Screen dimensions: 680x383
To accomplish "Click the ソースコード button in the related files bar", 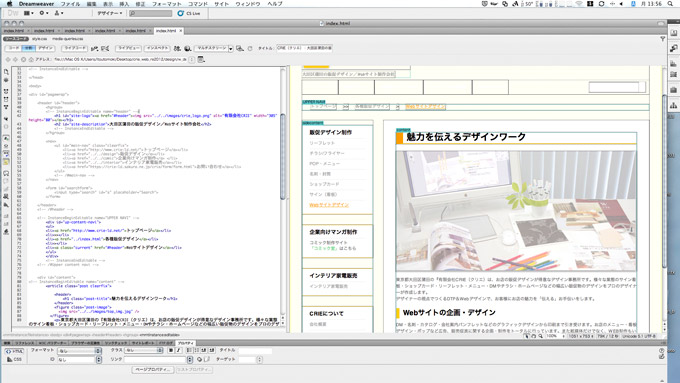I will [16, 39].
